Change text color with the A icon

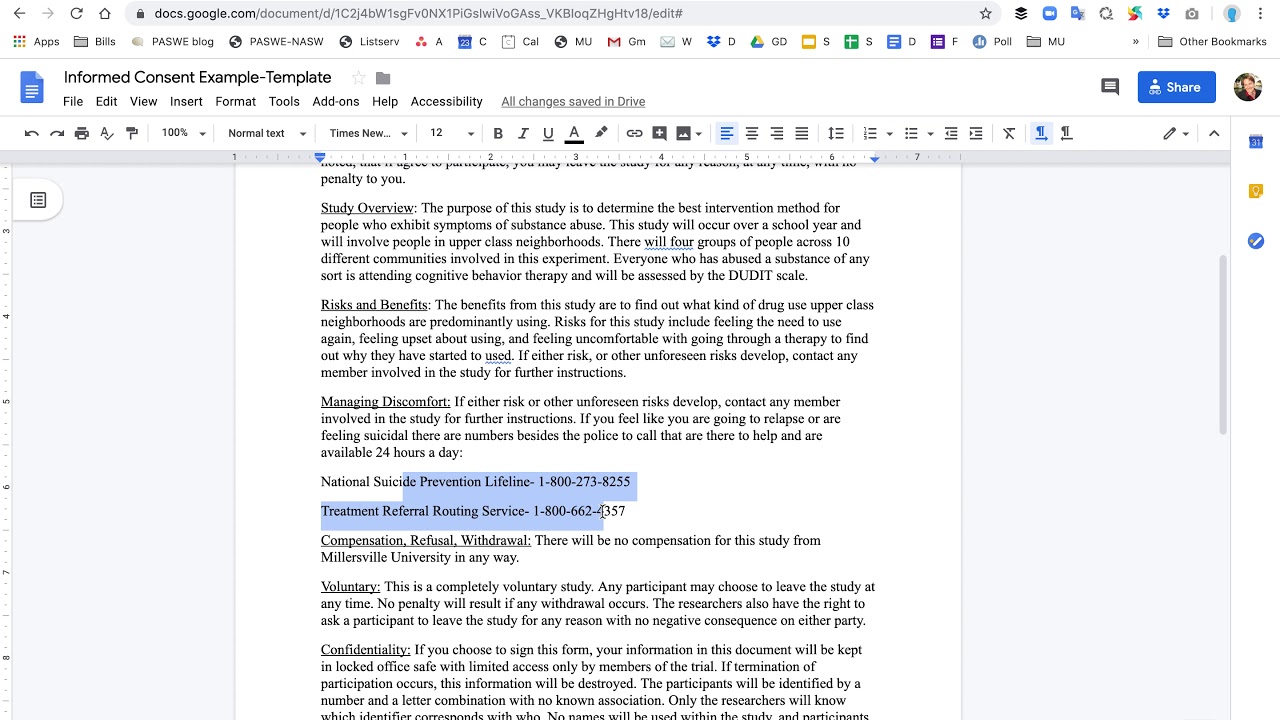point(574,133)
